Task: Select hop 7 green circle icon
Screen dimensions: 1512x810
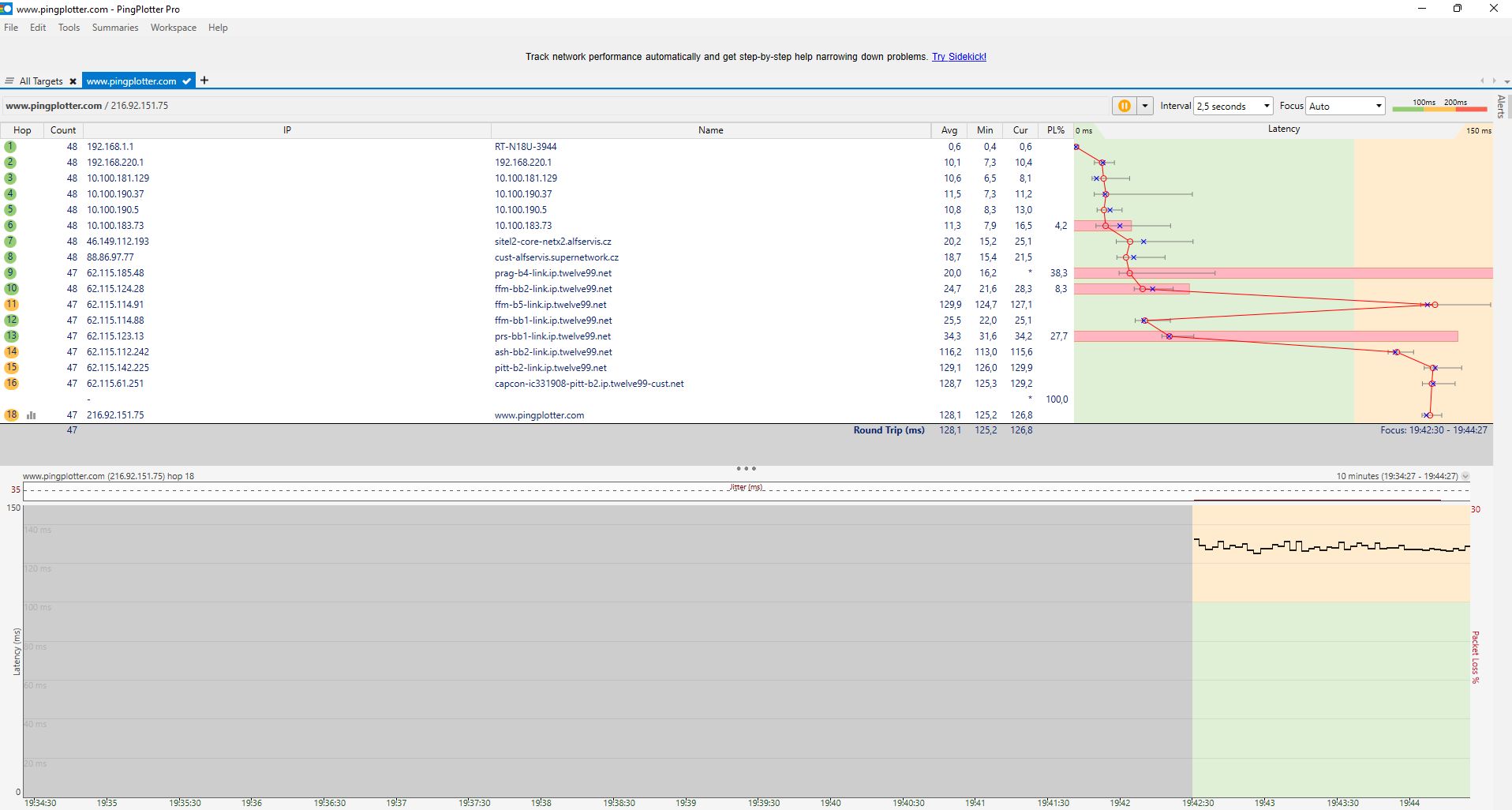Action: (10, 242)
